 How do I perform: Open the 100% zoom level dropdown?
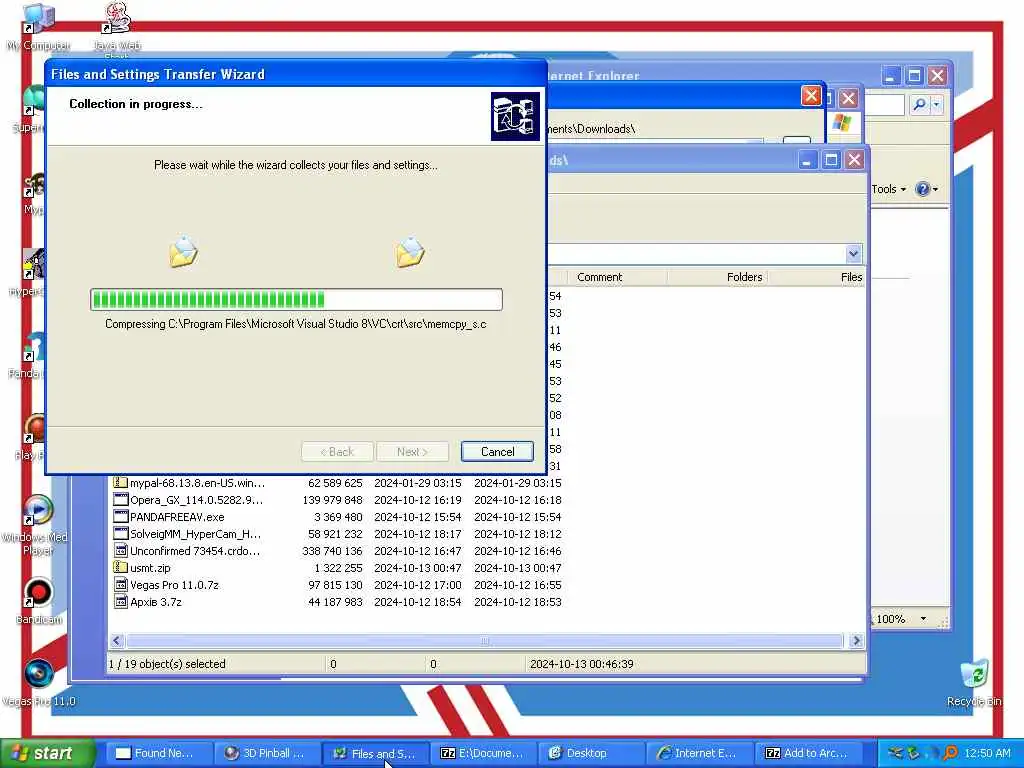point(923,618)
